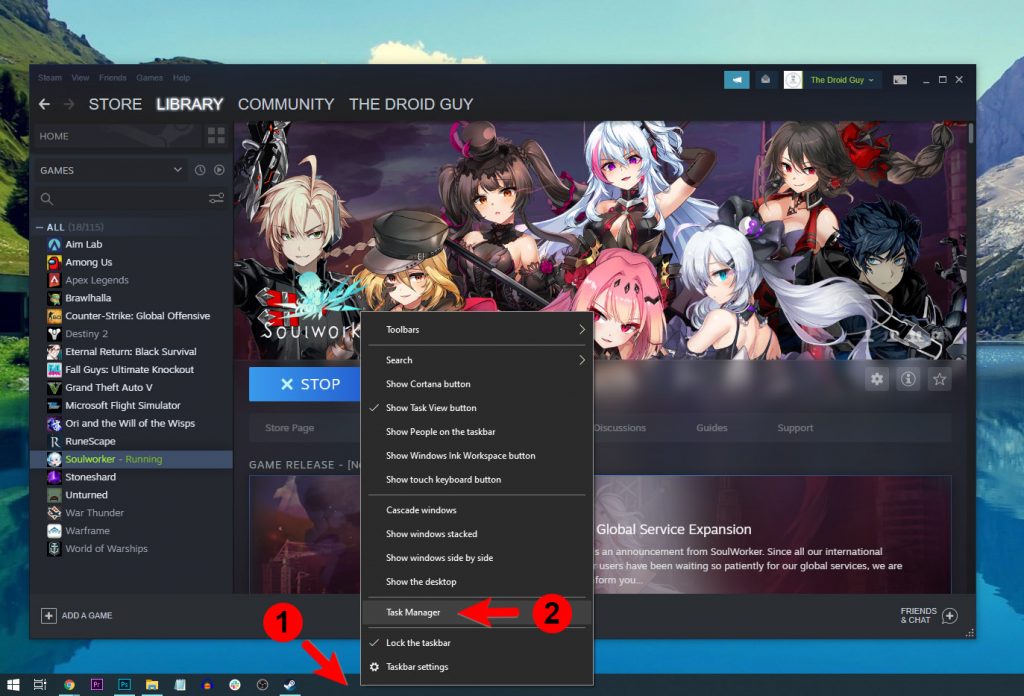Choose Show windows side by side
1024x696 pixels.
[477, 558]
